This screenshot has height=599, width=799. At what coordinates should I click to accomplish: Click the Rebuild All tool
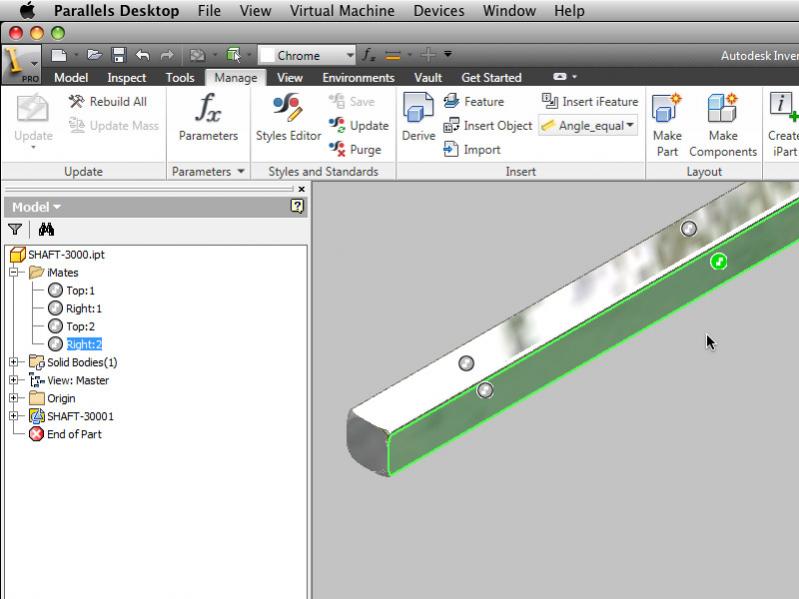(x=108, y=101)
